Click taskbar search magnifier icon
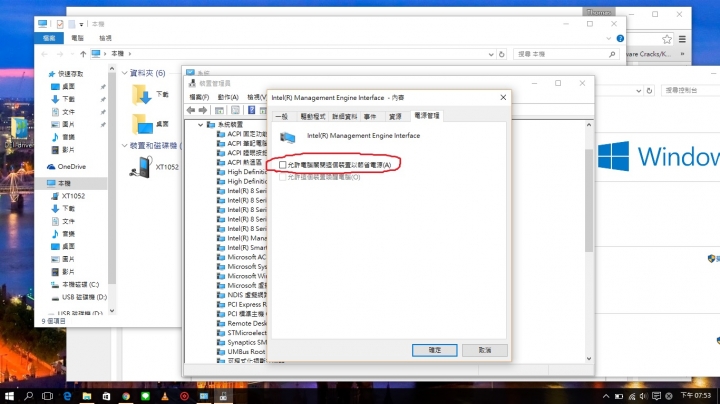Image resolution: width=720 pixels, height=404 pixels. (28, 396)
